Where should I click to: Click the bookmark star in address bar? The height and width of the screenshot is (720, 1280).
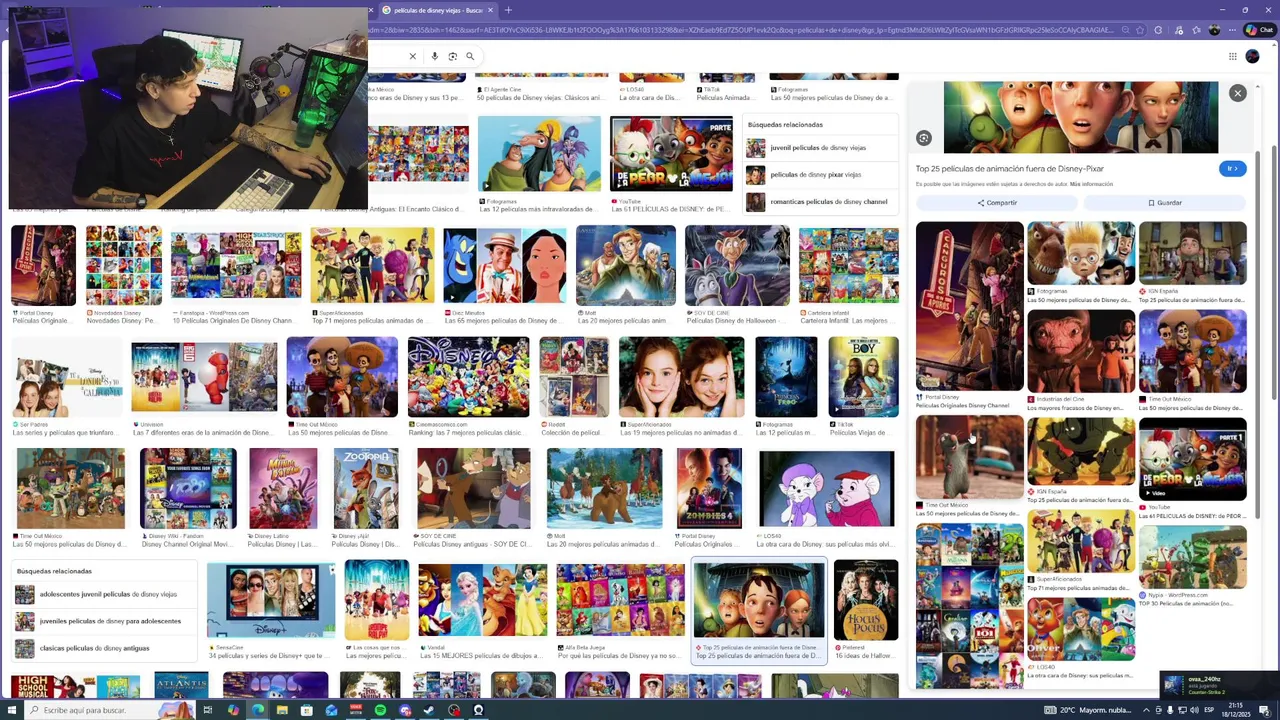point(1139,30)
